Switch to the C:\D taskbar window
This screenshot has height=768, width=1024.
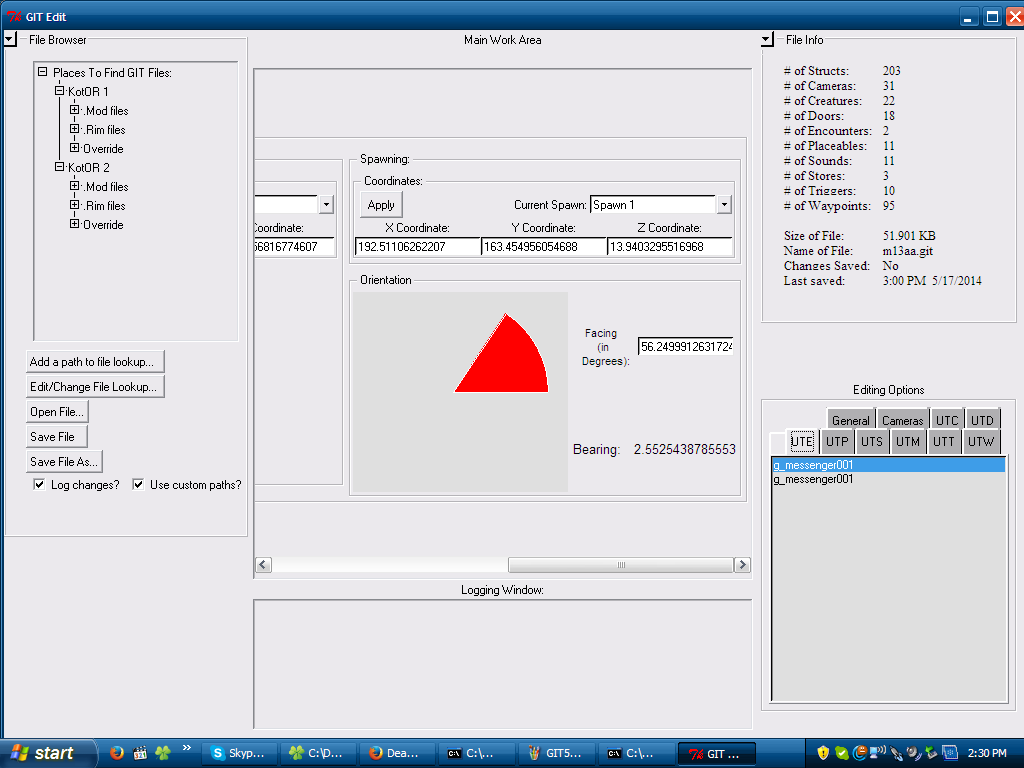pyautogui.click(x=319, y=754)
